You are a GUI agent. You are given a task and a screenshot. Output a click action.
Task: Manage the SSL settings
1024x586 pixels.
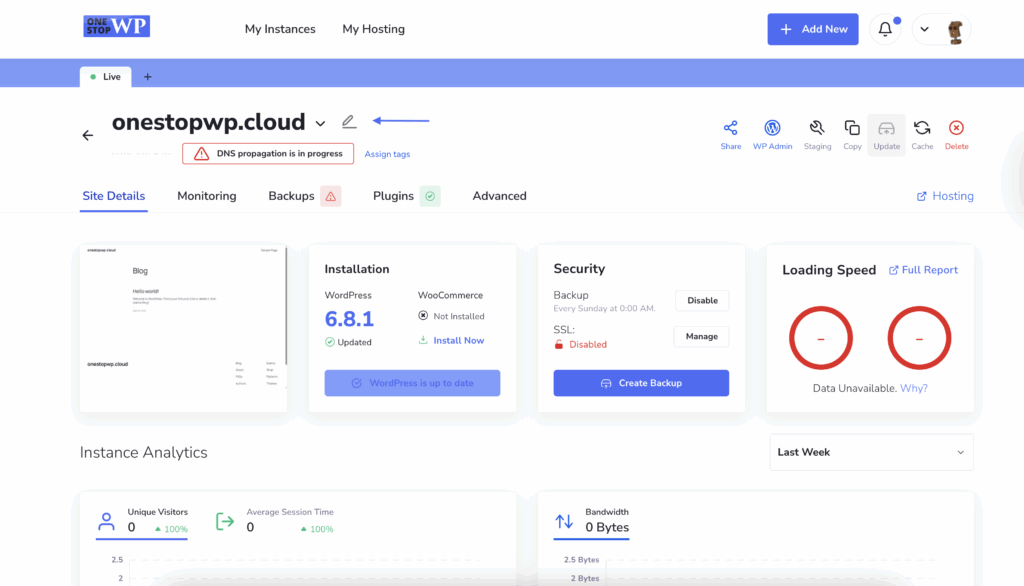point(701,336)
